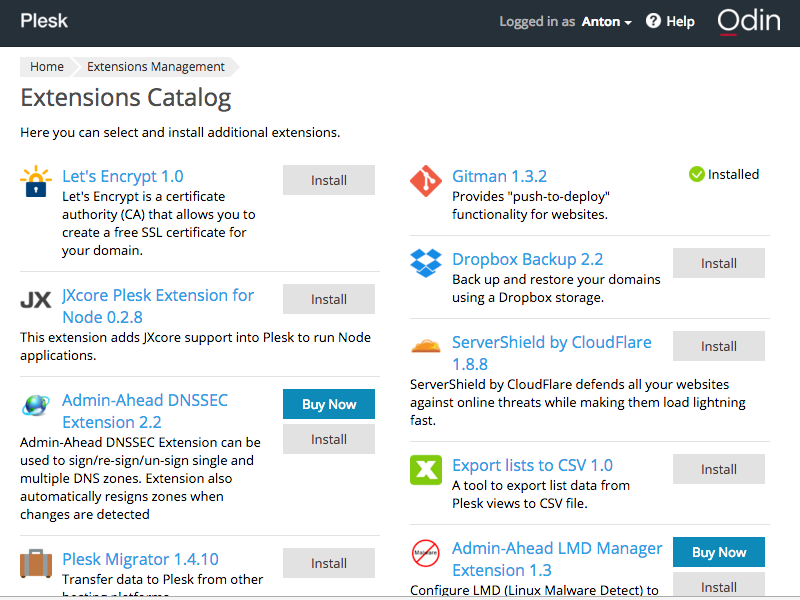Open the Gitman 1.3.2 link
Viewport: 800px width, 600px height.
tap(499, 176)
